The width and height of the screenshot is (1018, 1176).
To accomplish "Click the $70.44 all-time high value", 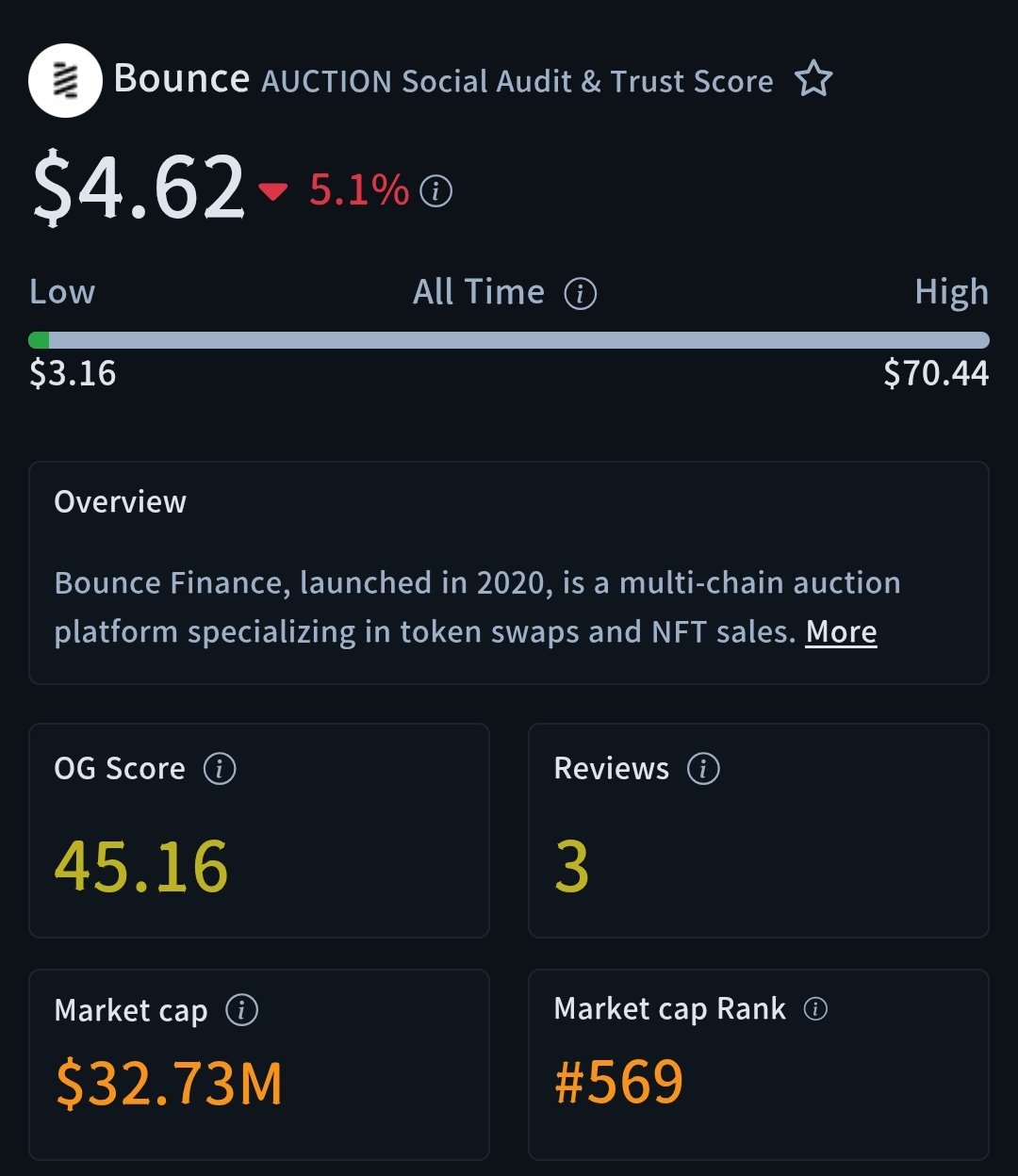I will (935, 374).
